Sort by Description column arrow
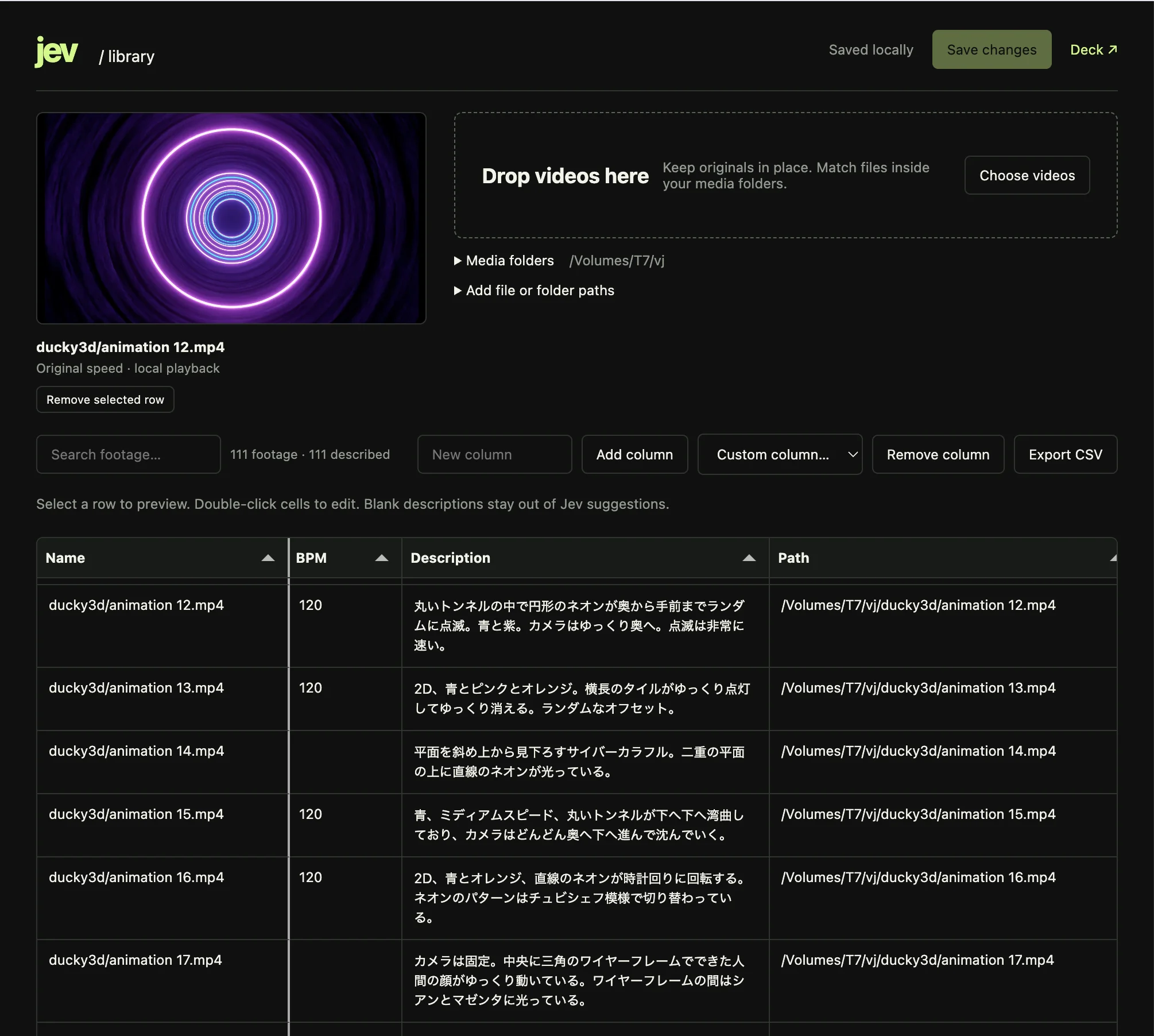The image size is (1154, 1036). 749,558
